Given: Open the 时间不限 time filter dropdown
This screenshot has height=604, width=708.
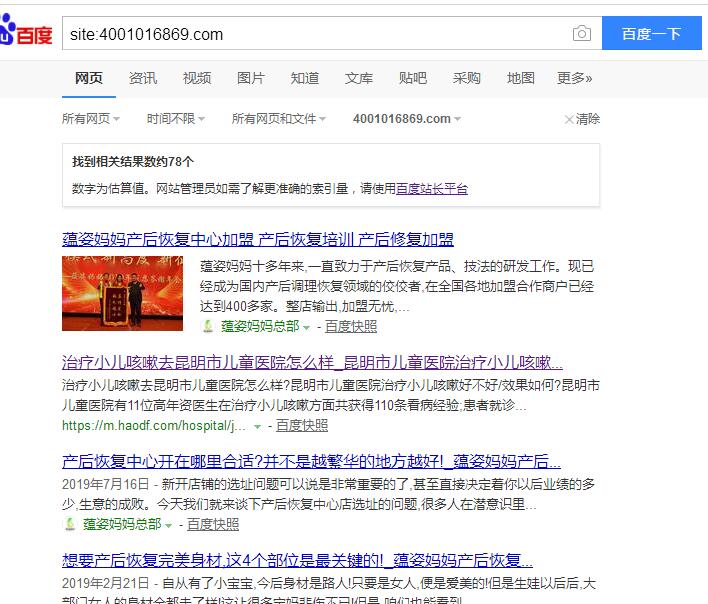Looking at the screenshot, I should 176,119.
